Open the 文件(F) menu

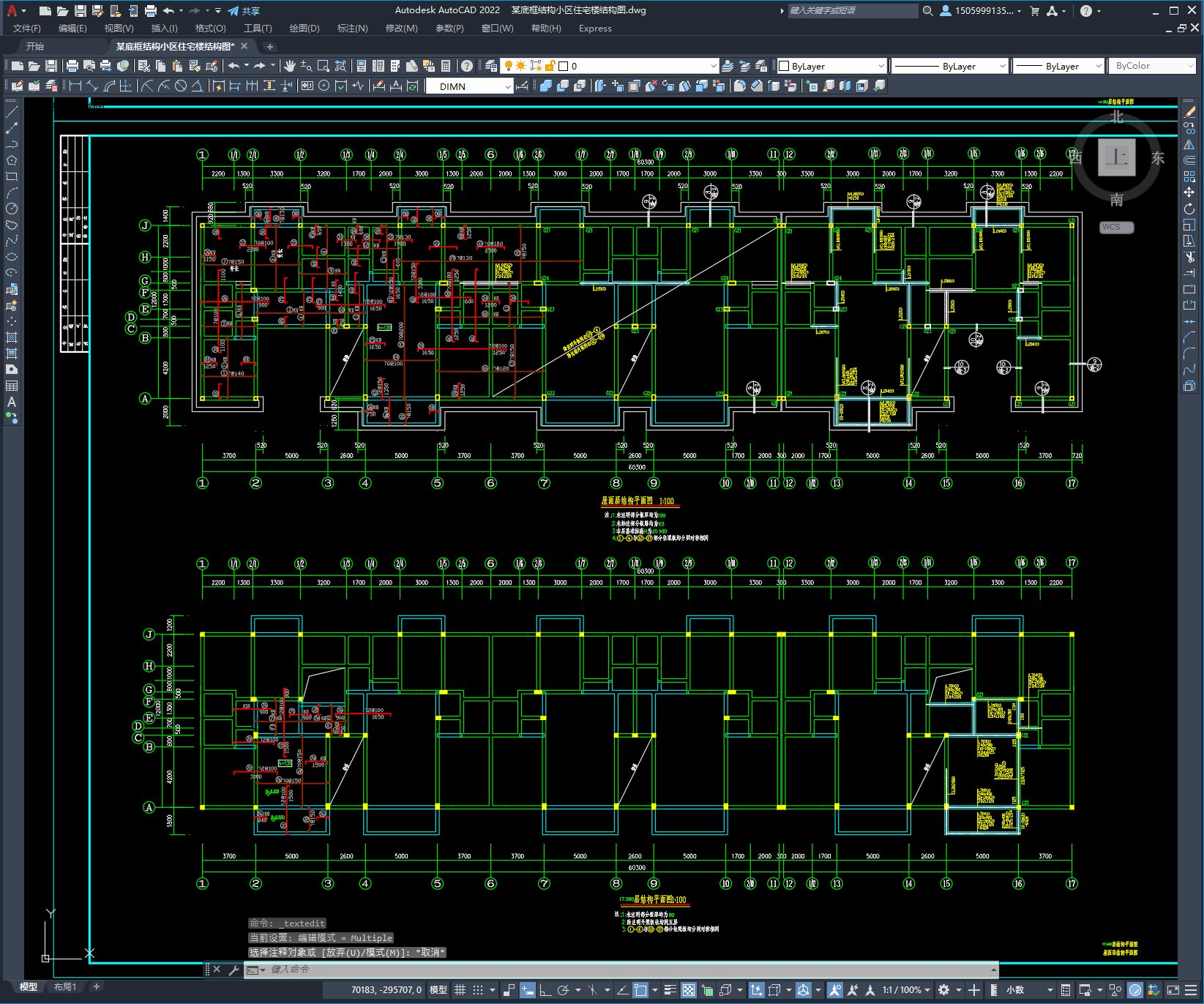pos(27,29)
